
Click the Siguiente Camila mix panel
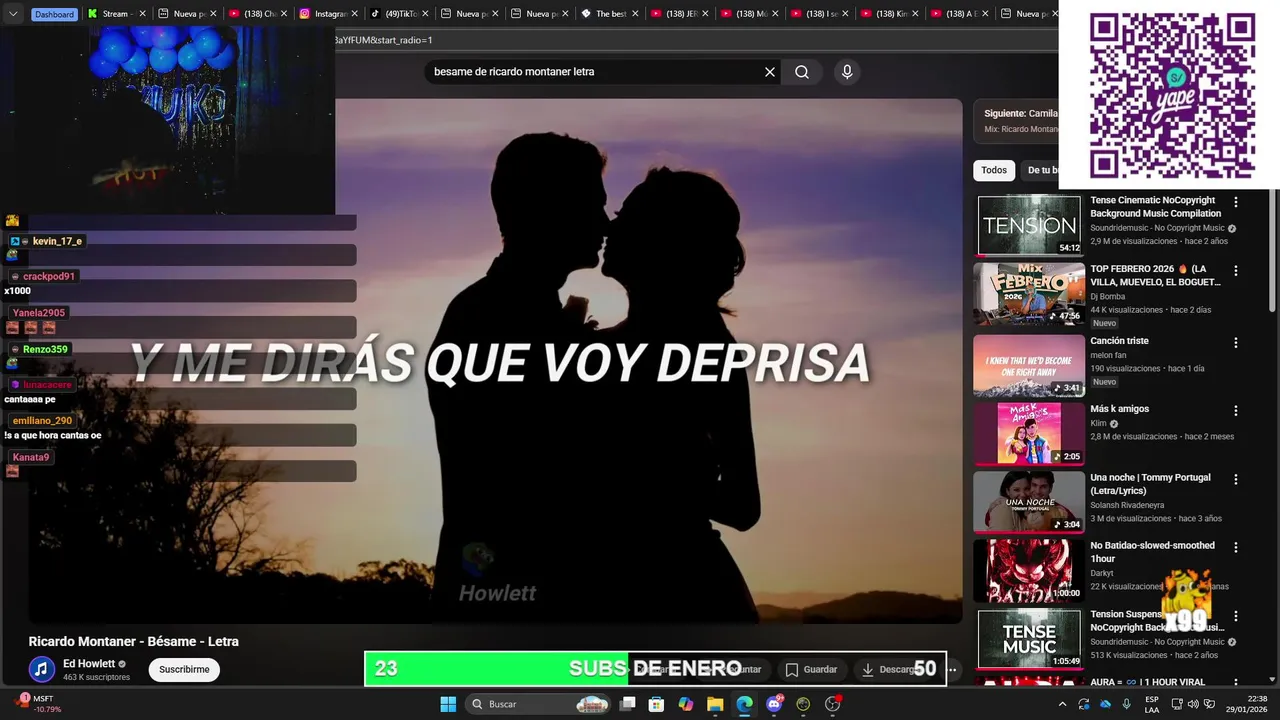click(x=1016, y=121)
